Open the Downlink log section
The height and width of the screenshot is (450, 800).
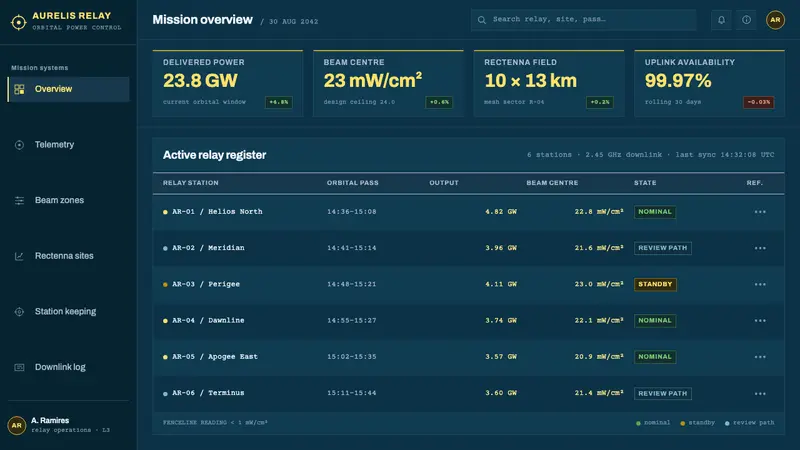click(x=68, y=367)
